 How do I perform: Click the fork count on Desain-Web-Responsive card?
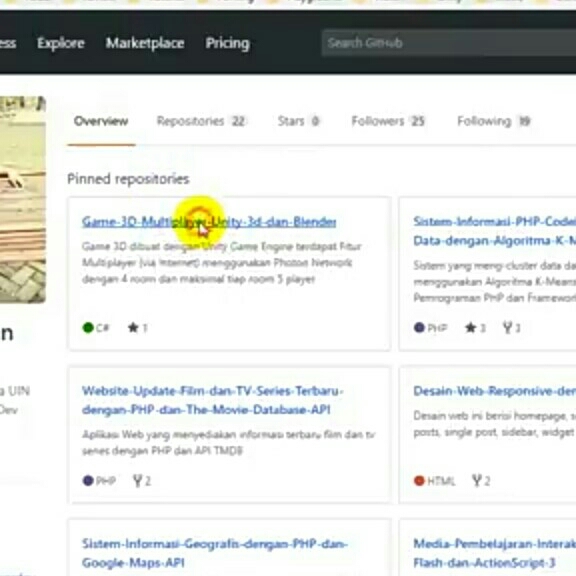coord(481,480)
